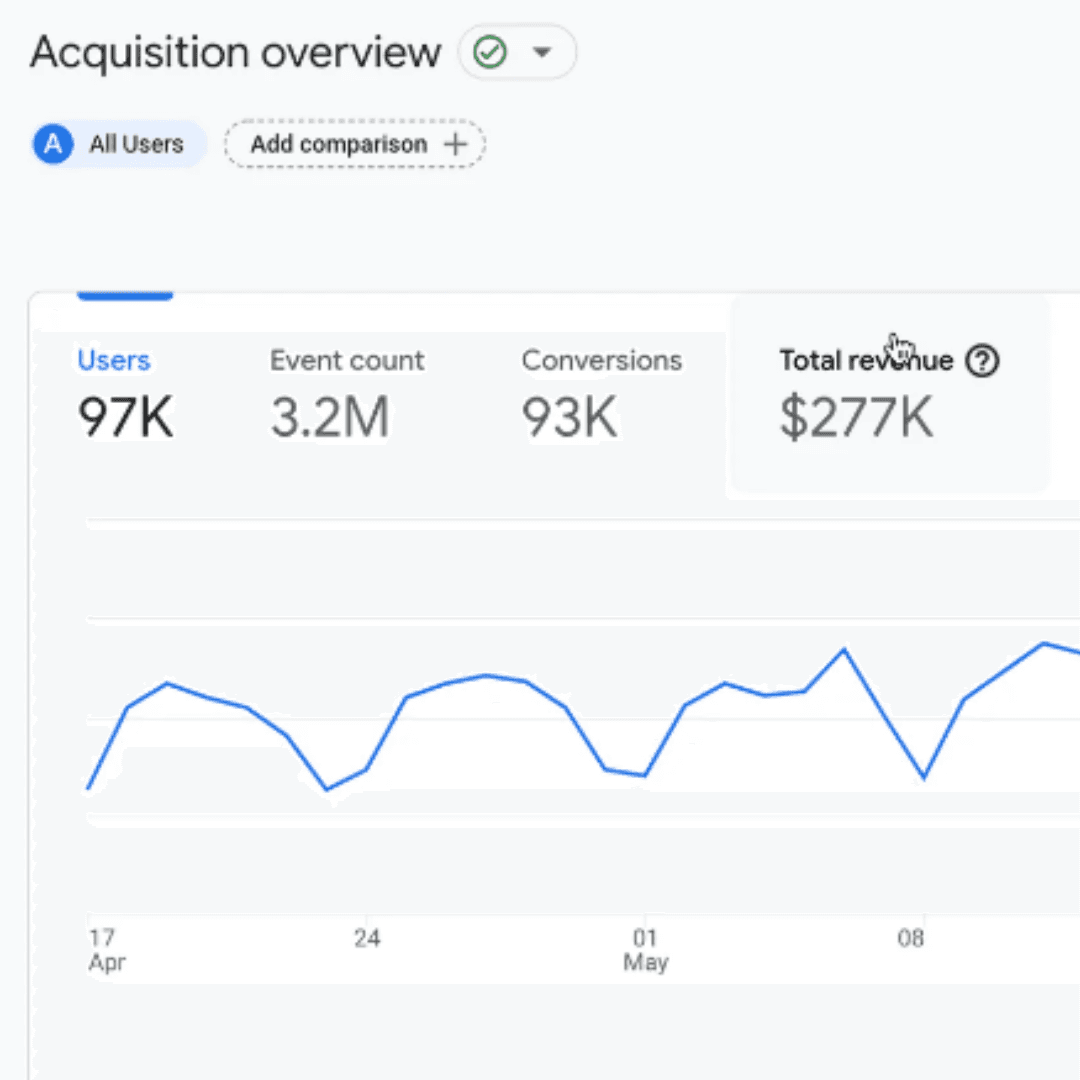This screenshot has width=1080, height=1080.
Task: Click the help icon next to Total revenue
Action: (982, 360)
